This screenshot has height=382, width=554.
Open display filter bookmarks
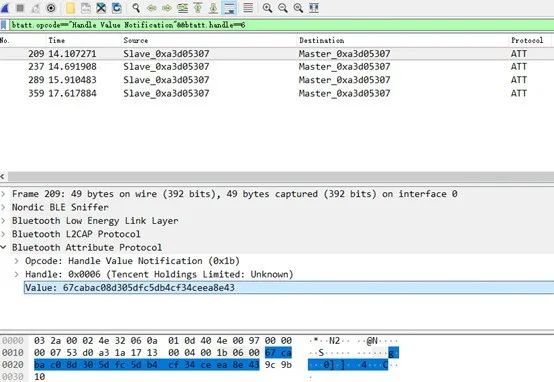point(4,25)
